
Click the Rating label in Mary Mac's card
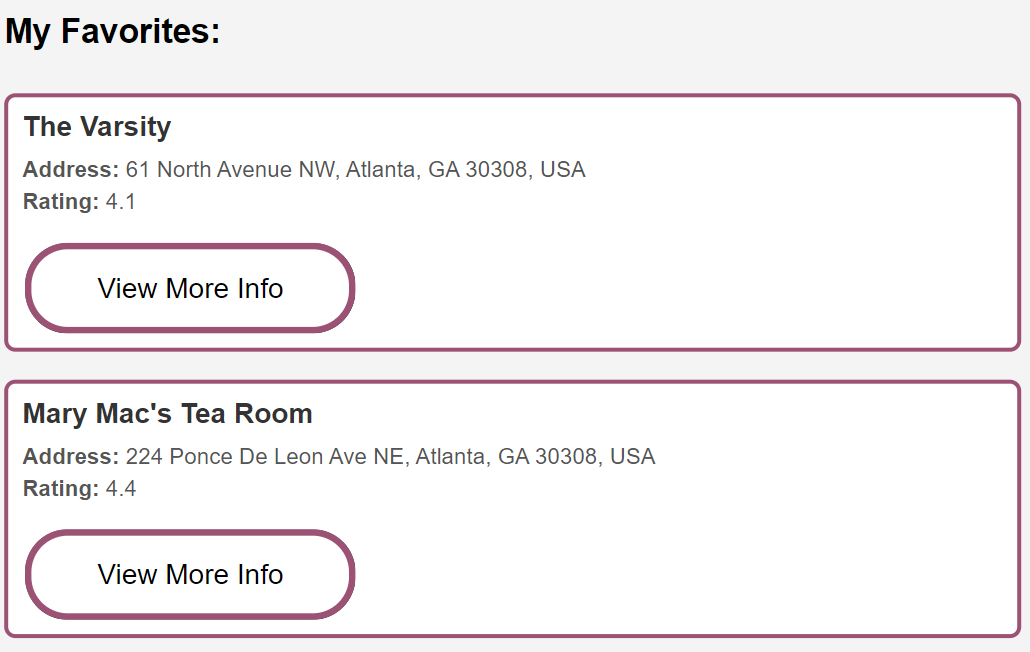[x=60, y=489]
